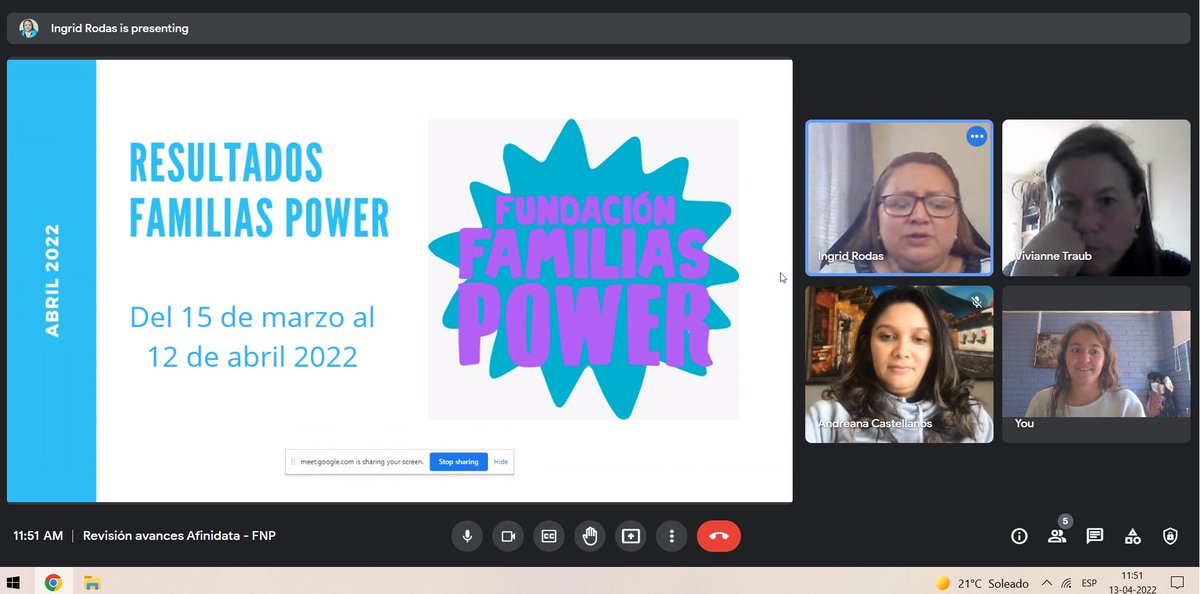1200x594 pixels.
Task: Show hidden system tray icons
Action: coord(1046,583)
